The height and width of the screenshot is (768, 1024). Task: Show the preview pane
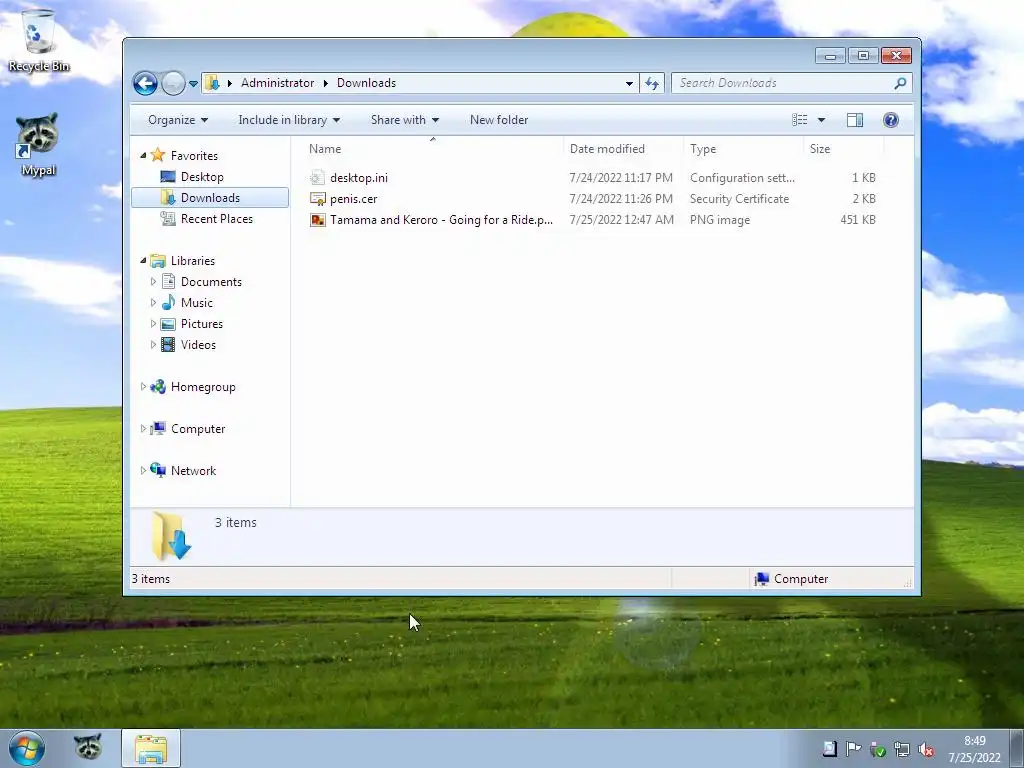tap(854, 120)
